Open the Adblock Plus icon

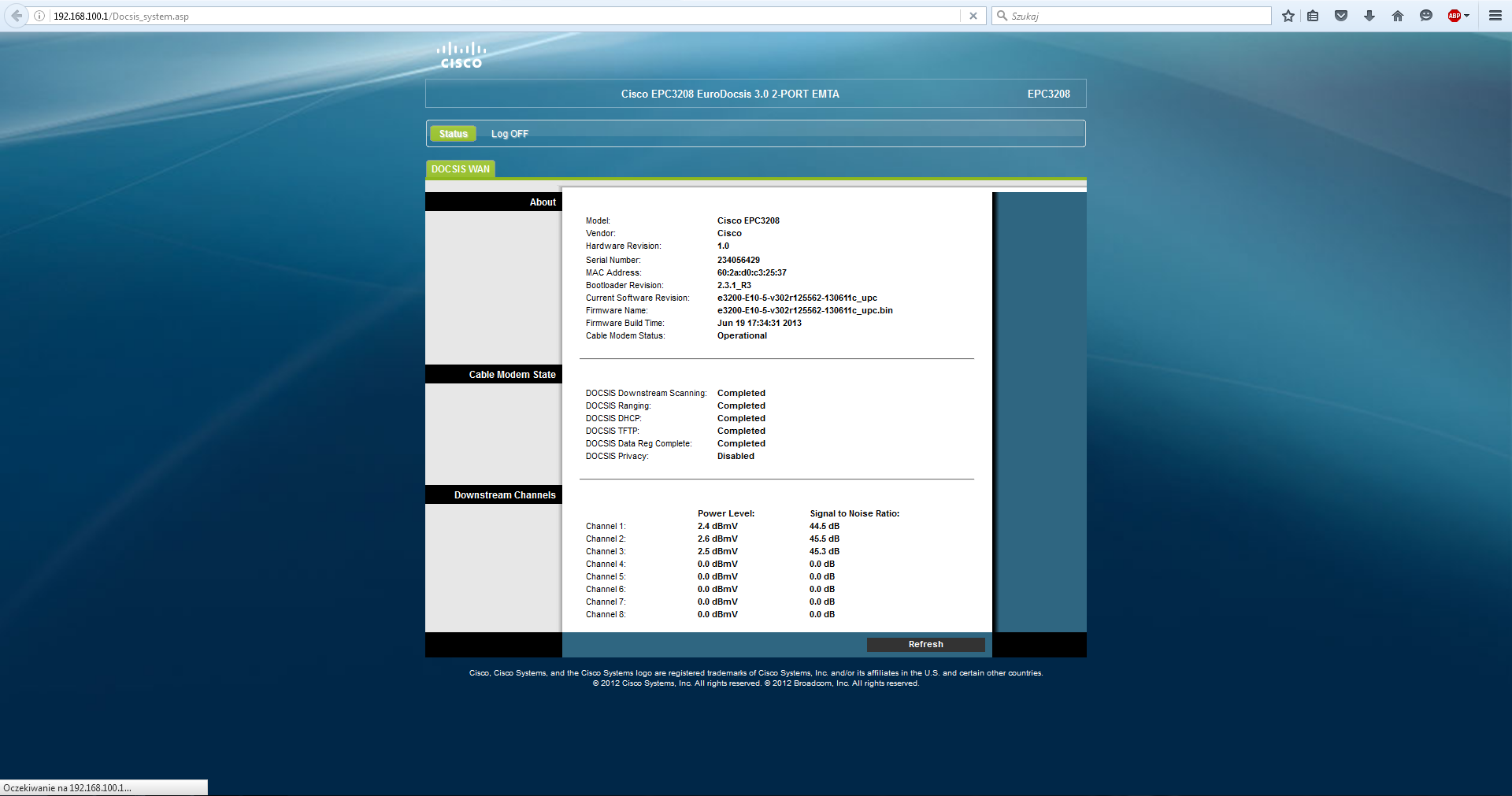click(x=1455, y=16)
